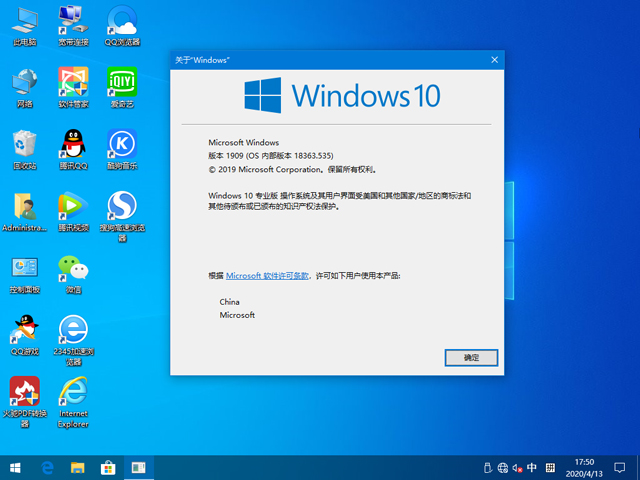
Task: Launch the 2345加速浏览器 desktop shortcut
Action: click(73, 340)
